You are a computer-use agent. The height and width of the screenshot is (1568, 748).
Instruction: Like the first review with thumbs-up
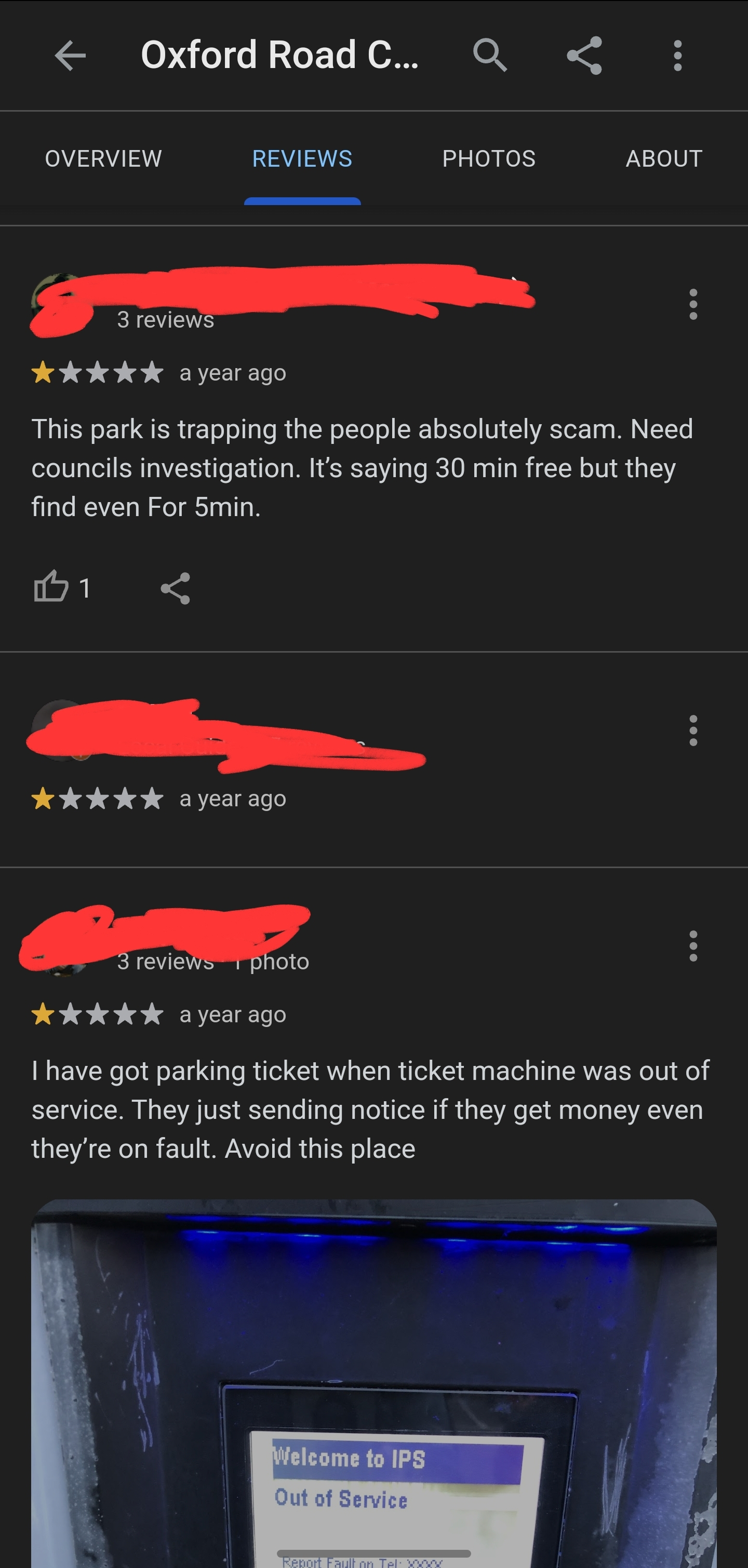tap(51, 587)
